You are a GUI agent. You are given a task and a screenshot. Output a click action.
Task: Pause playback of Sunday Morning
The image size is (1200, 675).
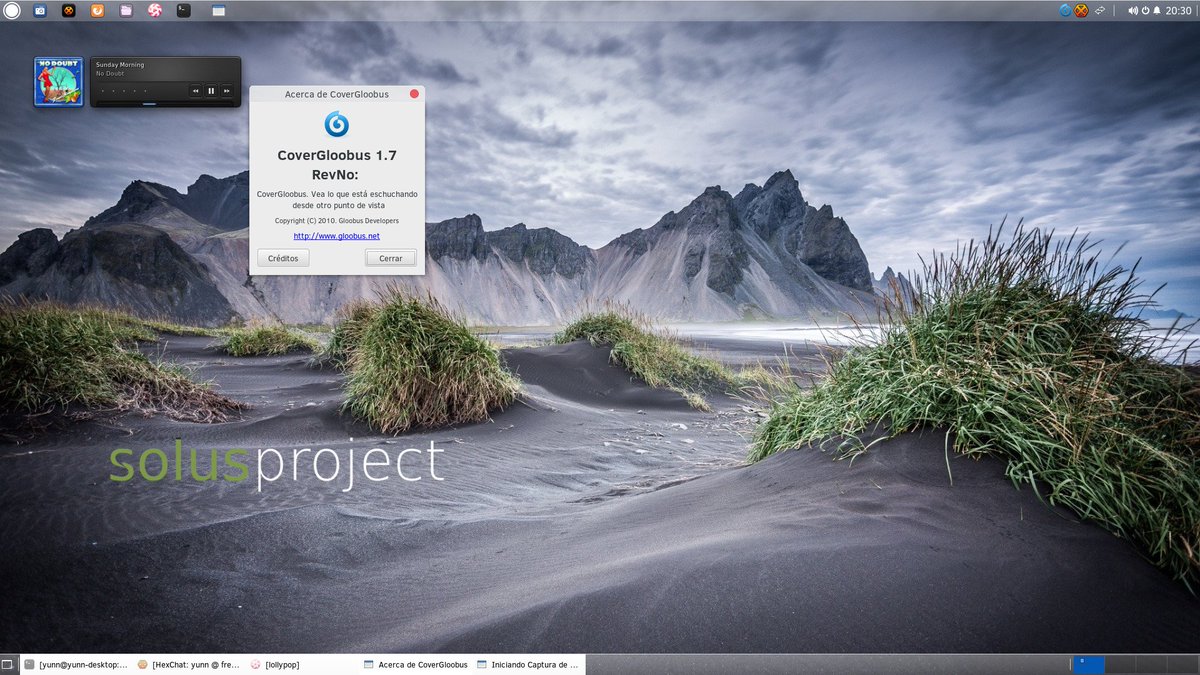(211, 91)
